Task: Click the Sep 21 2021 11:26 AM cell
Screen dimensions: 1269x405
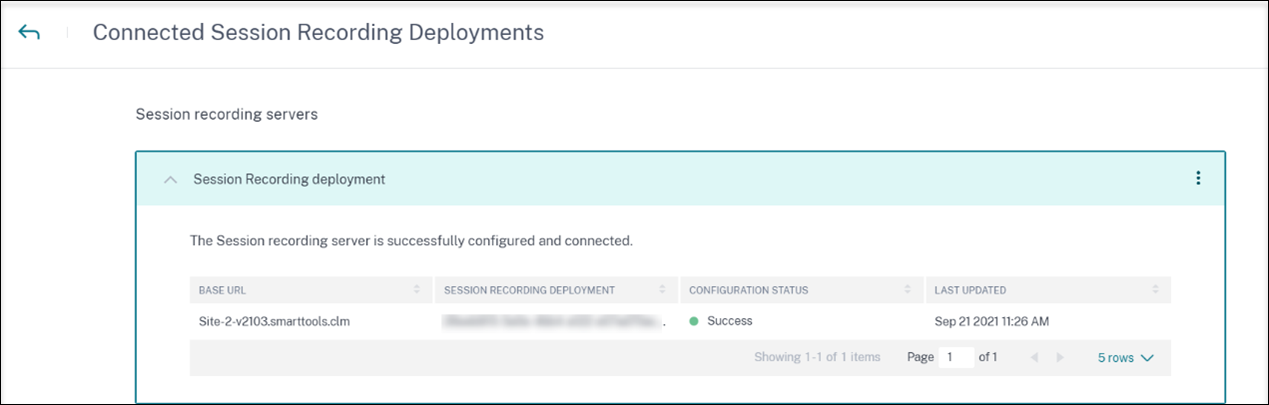Action: [x=991, y=321]
